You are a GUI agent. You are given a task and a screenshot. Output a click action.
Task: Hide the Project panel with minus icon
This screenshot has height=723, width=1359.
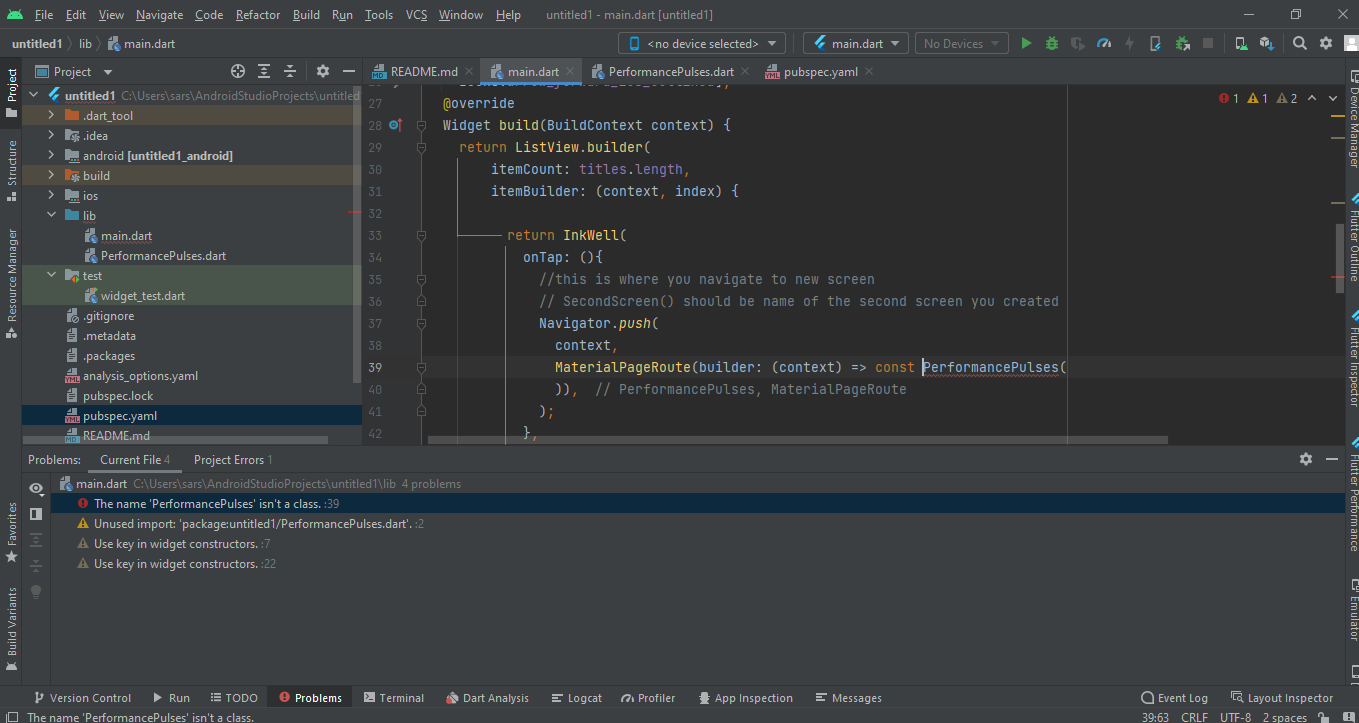tap(348, 71)
